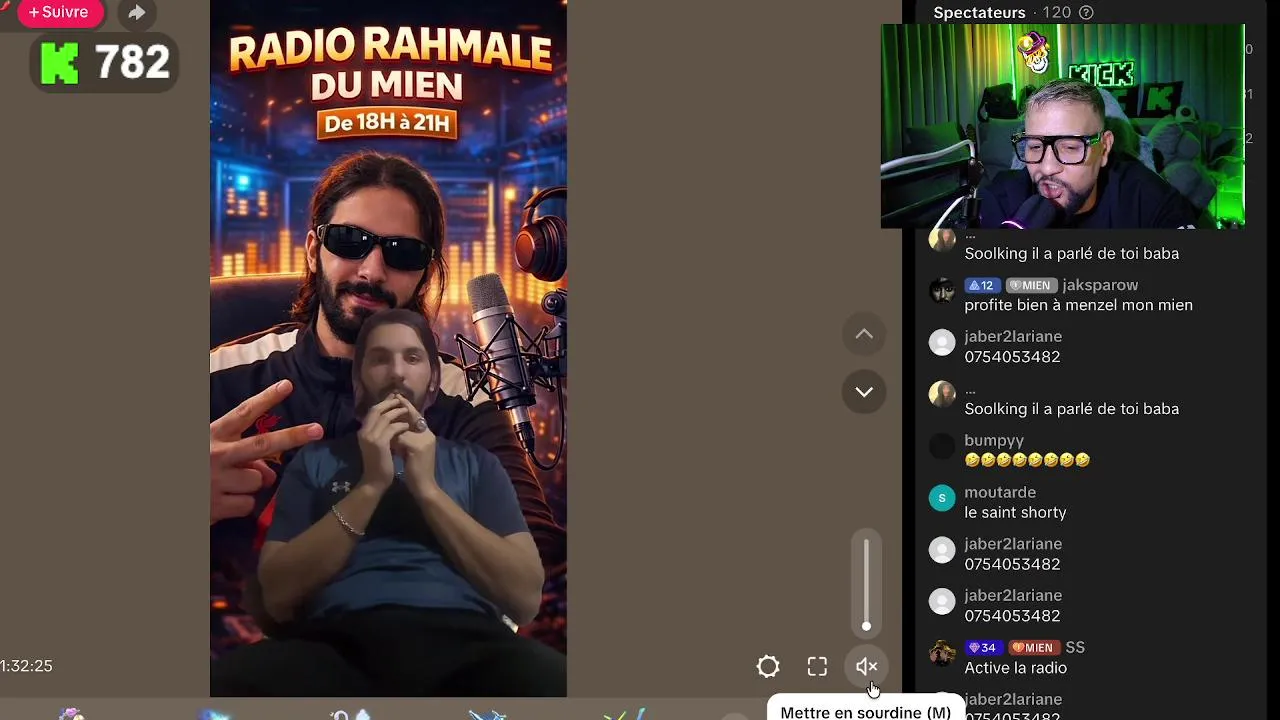The image size is (1280, 720).
Task: Click the 'De 18H à 21H' banner
Action: point(388,124)
